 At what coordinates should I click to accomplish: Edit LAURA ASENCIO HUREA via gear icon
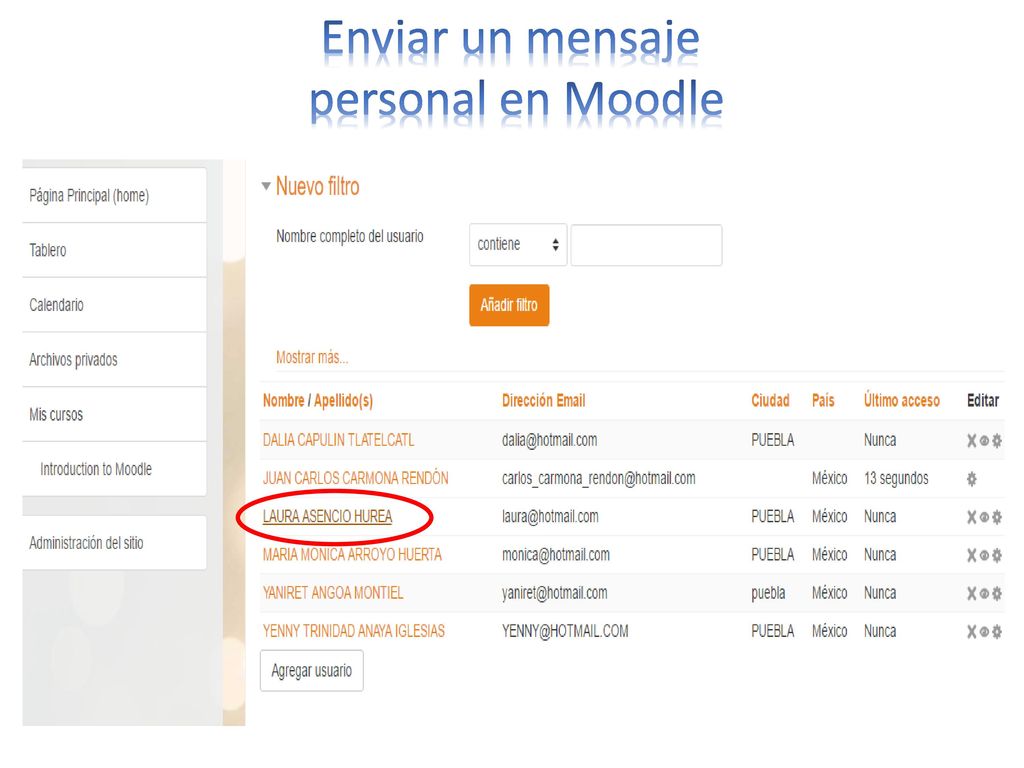(997, 517)
